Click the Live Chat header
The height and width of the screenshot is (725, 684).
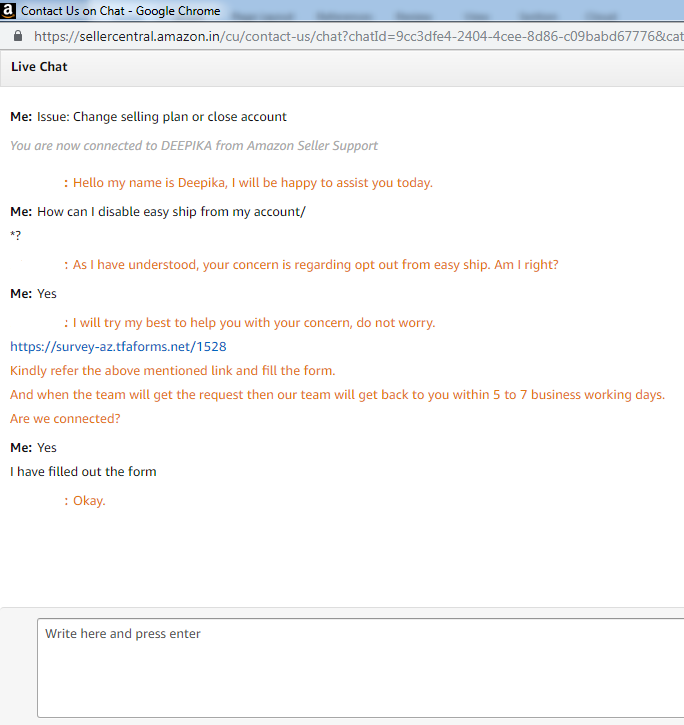click(x=39, y=67)
